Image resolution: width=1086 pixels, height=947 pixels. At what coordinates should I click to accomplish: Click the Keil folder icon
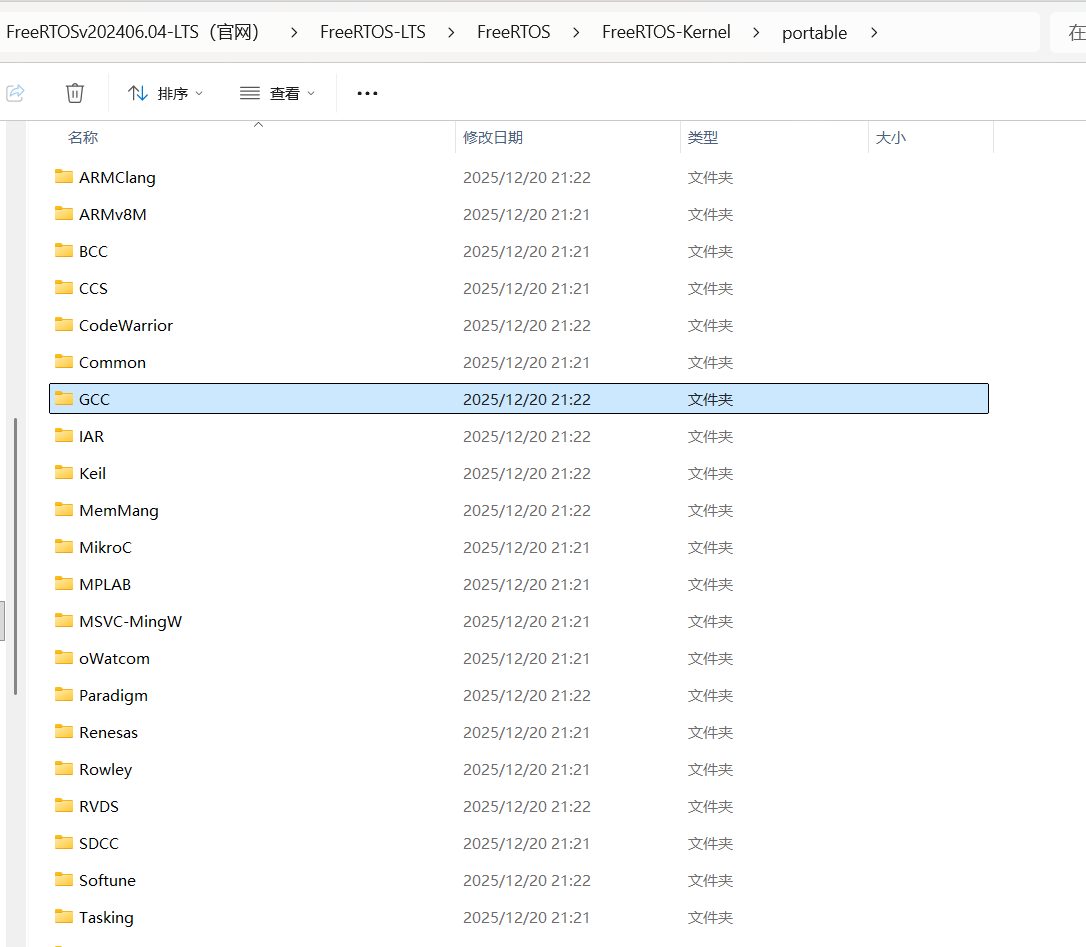point(64,472)
